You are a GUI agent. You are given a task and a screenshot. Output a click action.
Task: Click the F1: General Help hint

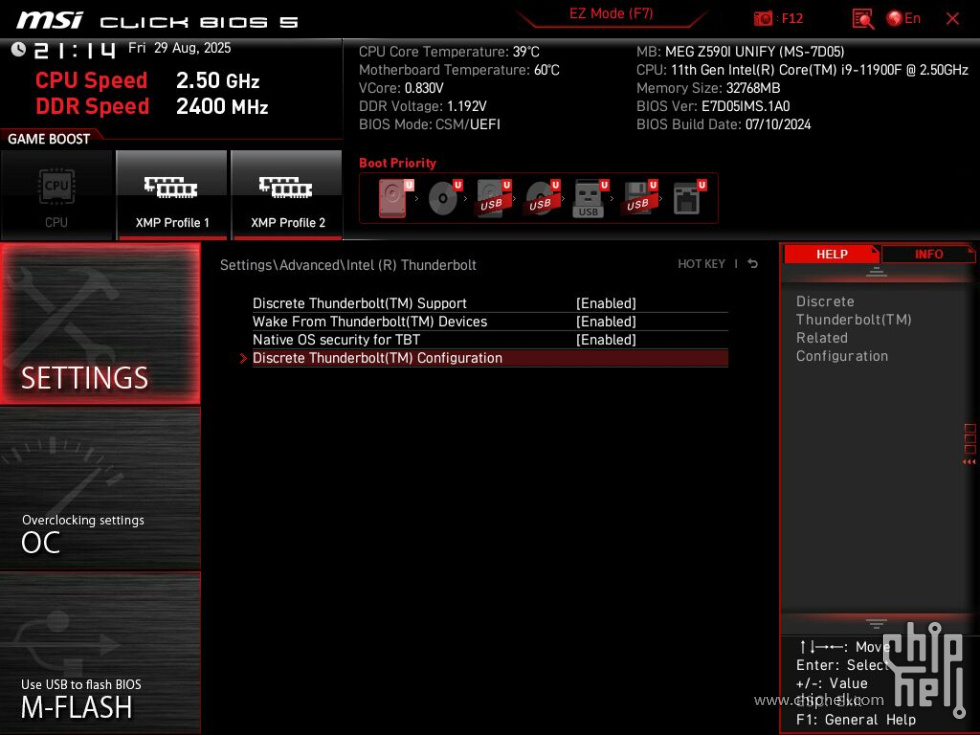(x=856, y=720)
